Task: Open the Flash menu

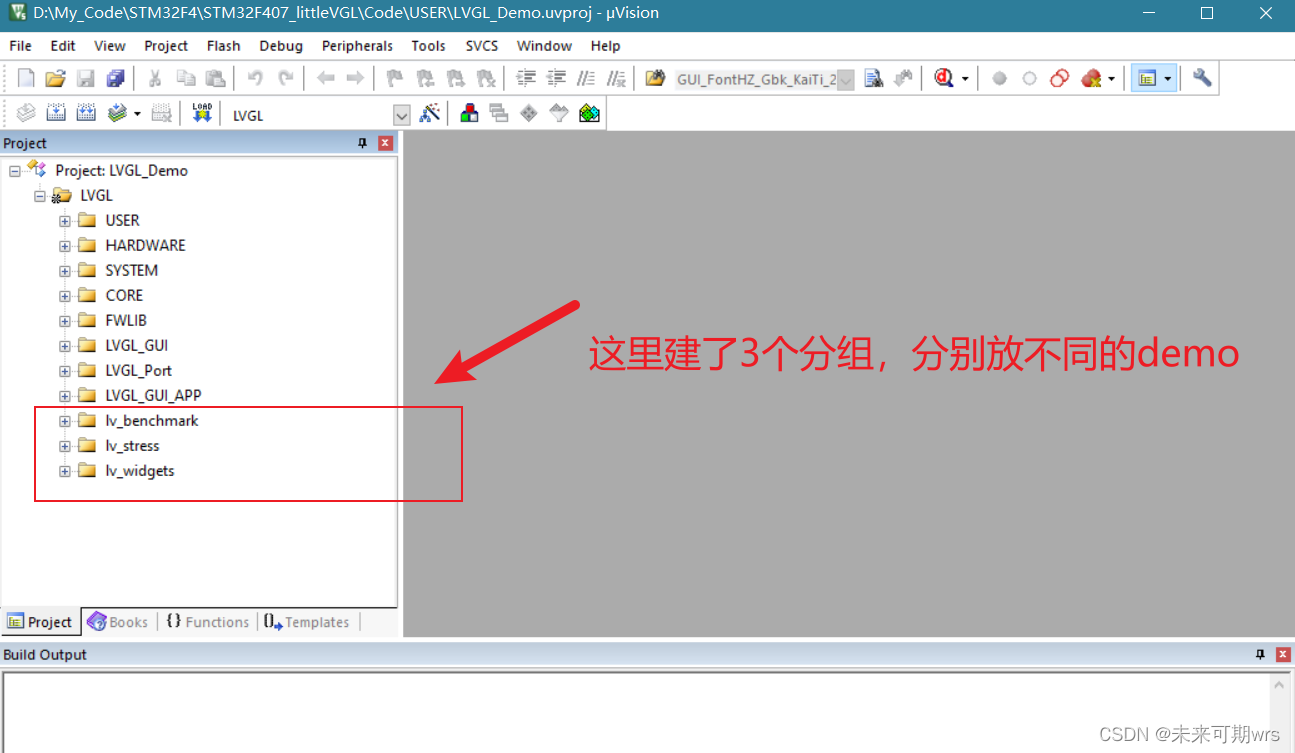Action: tap(223, 45)
